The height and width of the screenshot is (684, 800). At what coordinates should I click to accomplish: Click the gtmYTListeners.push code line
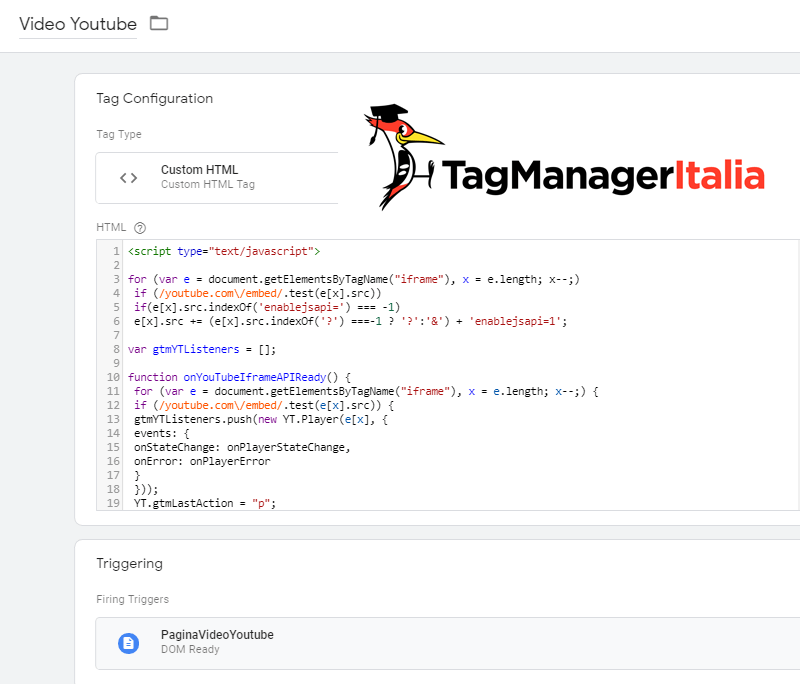261,419
